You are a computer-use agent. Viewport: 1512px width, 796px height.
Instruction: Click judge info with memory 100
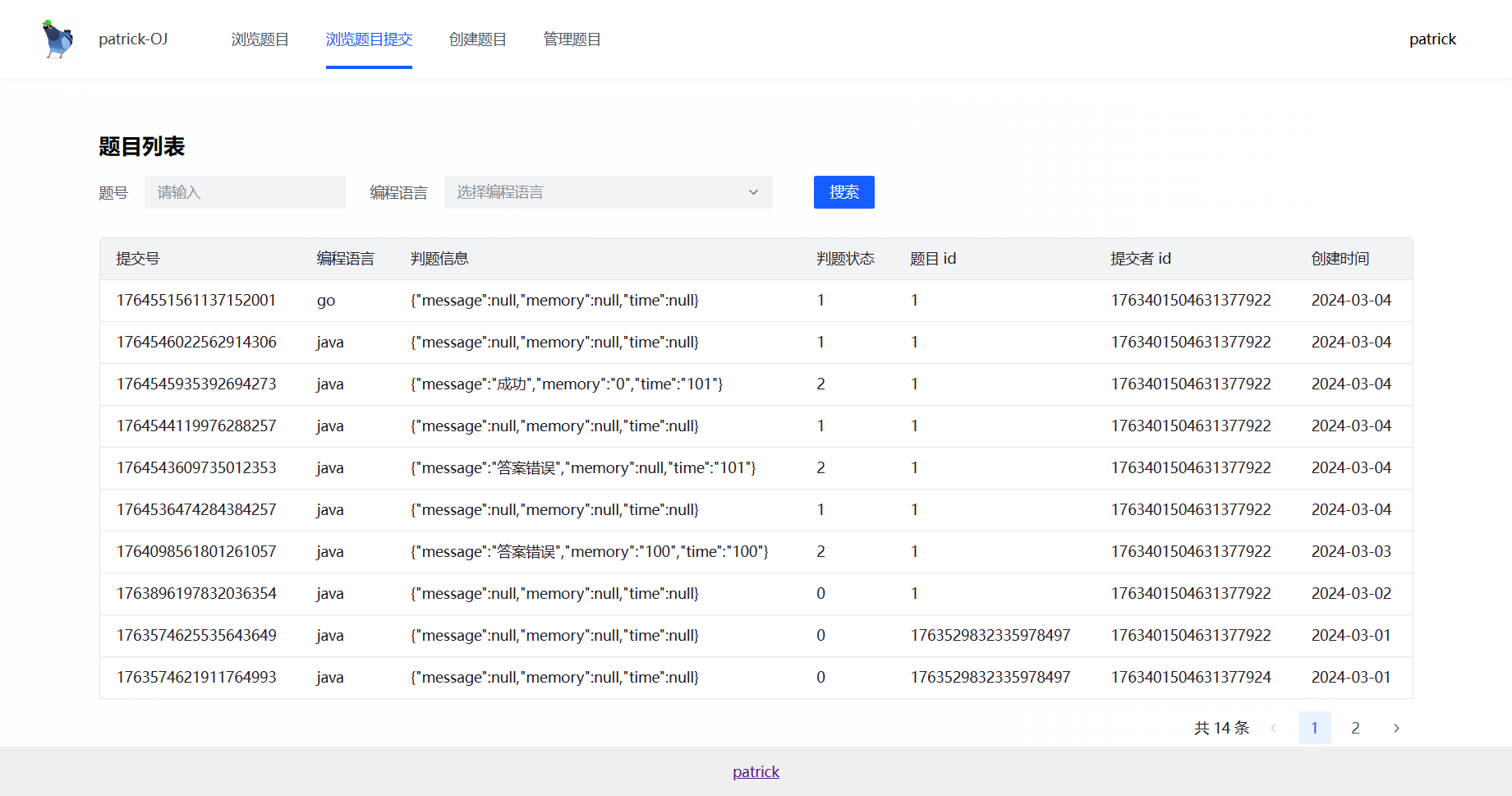coord(590,551)
